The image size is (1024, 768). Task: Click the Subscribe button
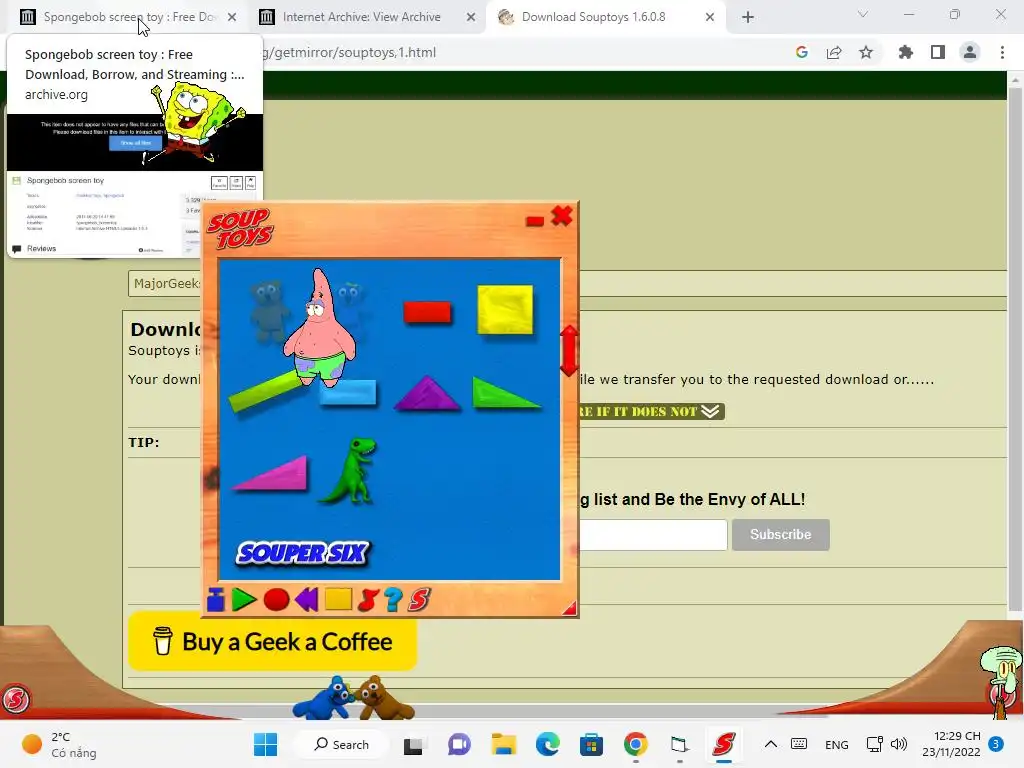click(780, 534)
